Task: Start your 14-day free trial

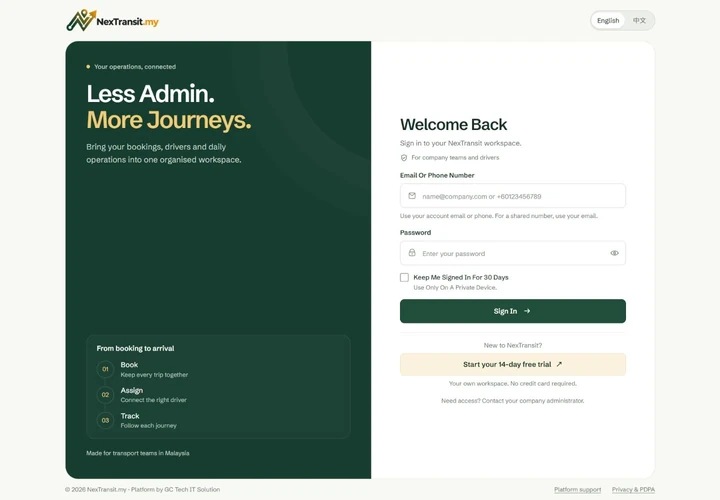Action: coord(512,365)
